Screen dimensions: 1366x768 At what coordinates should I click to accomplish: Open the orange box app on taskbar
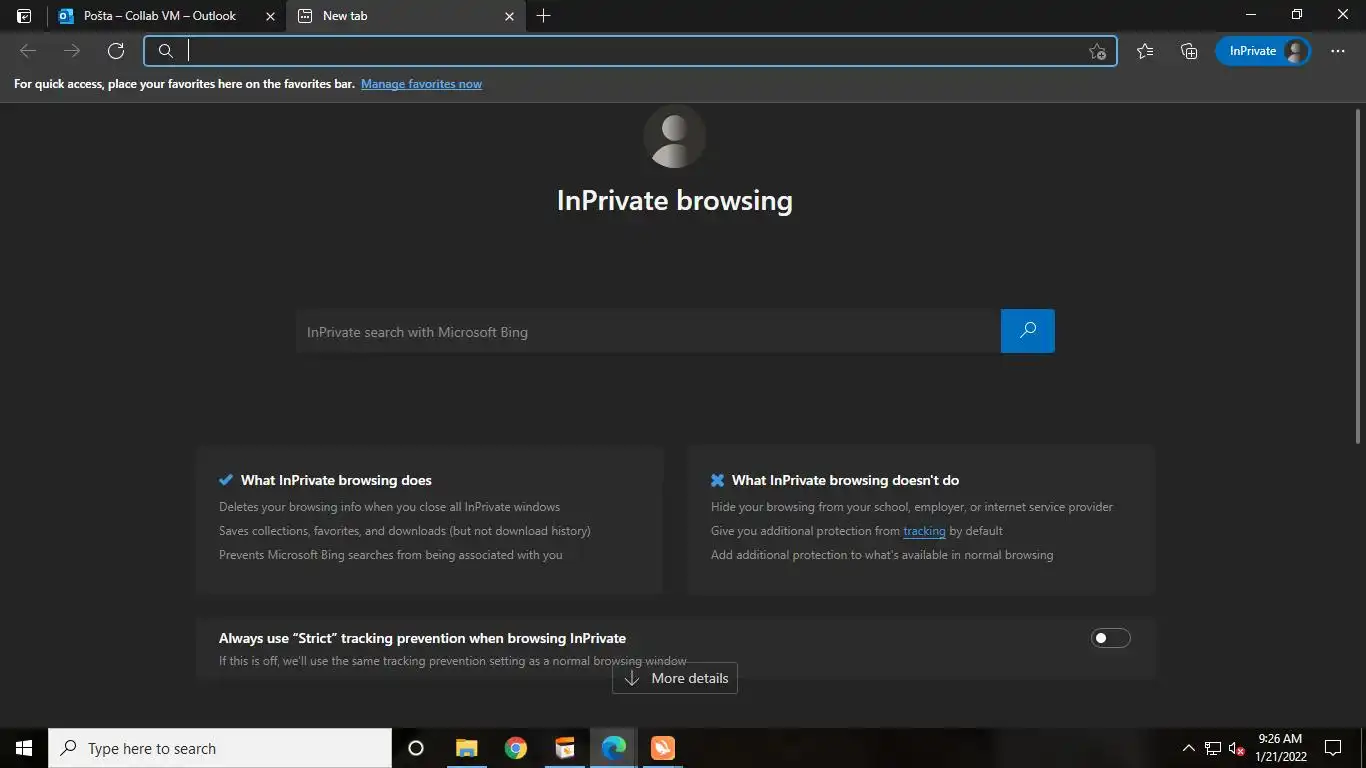[x=565, y=748]
